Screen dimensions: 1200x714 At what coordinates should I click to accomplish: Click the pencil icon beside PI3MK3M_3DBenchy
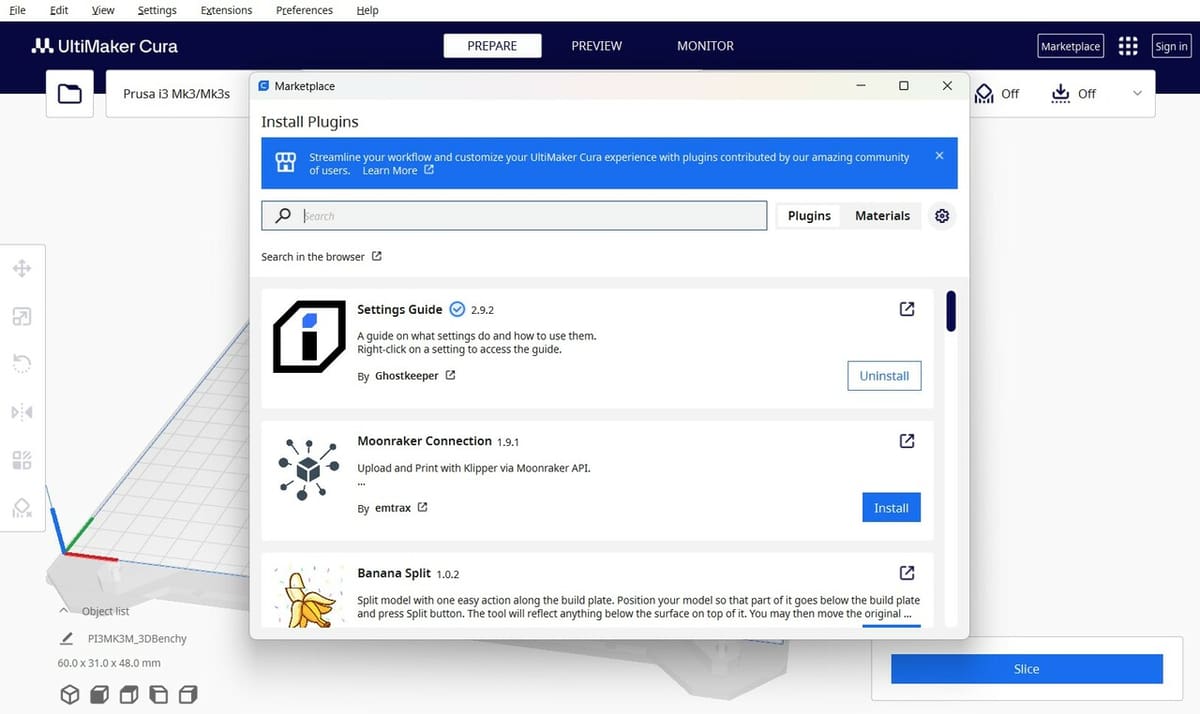(66, 638)
